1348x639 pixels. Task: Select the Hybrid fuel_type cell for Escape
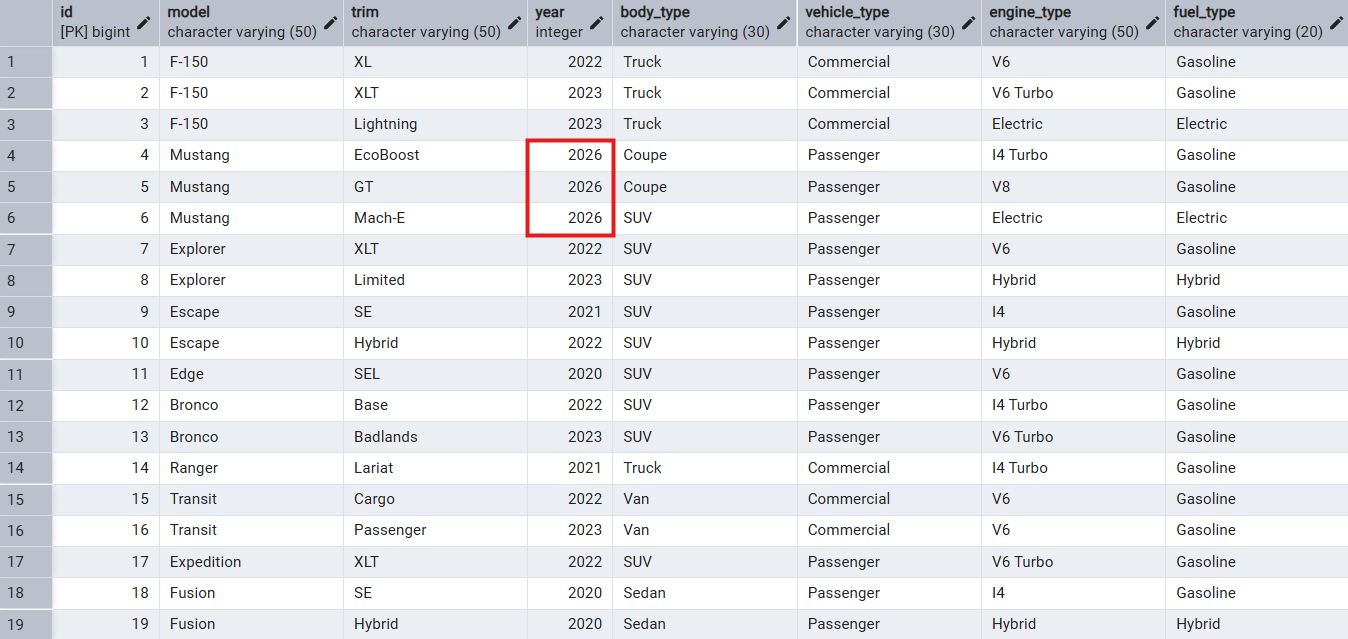point(1198,343)
